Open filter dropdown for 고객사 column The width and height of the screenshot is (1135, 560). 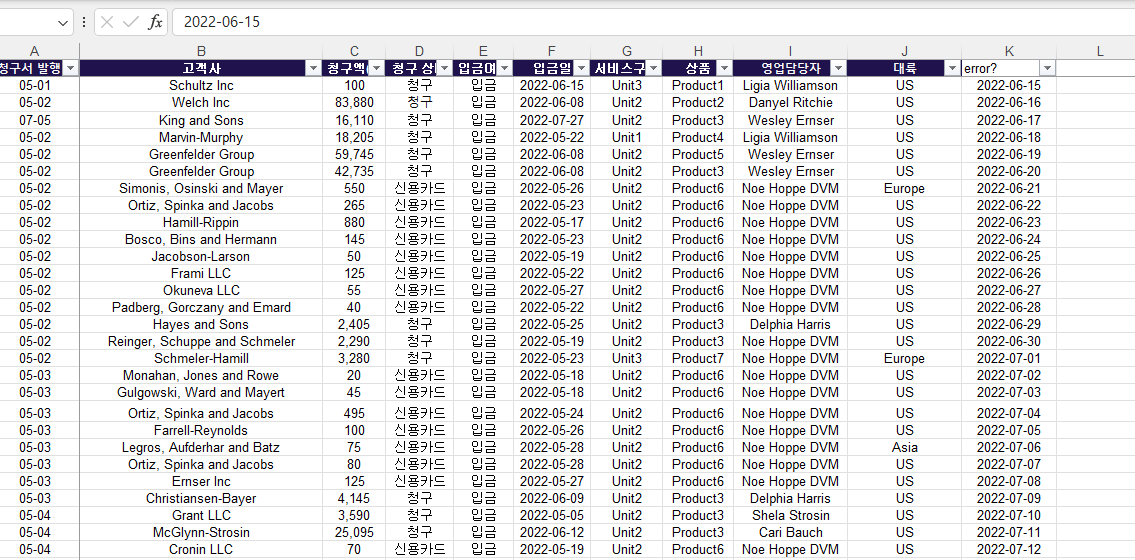pyautogui.click(x=313, y=68)
